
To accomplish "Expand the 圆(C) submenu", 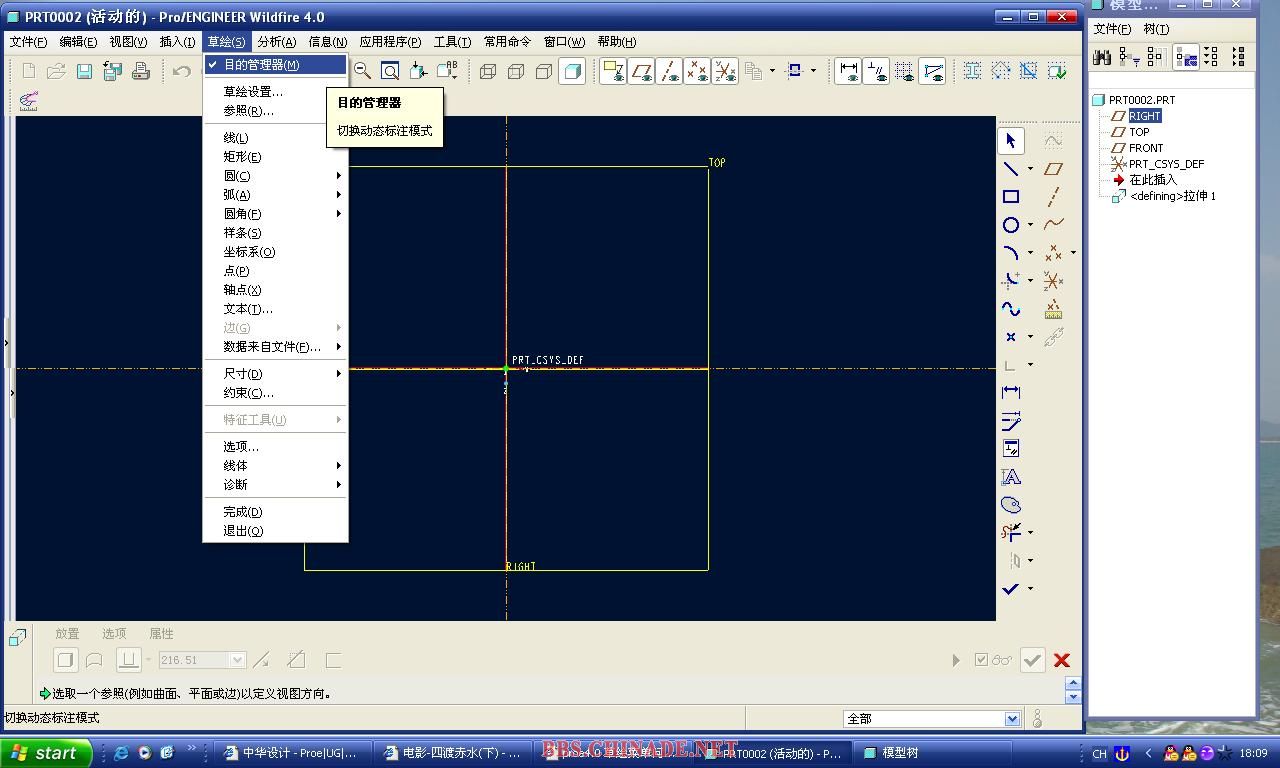I will pos(275,176).
